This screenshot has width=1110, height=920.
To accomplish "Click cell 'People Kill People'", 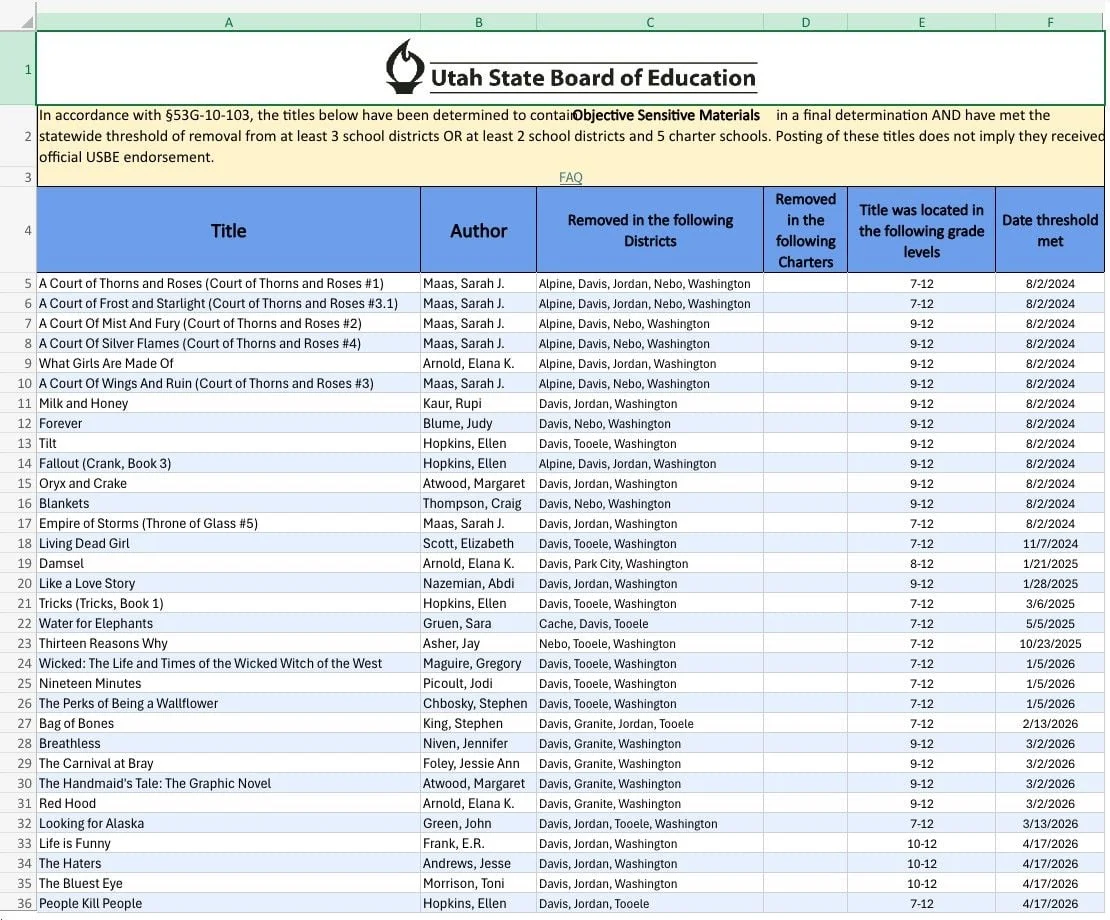I will [x=228, y=903].
